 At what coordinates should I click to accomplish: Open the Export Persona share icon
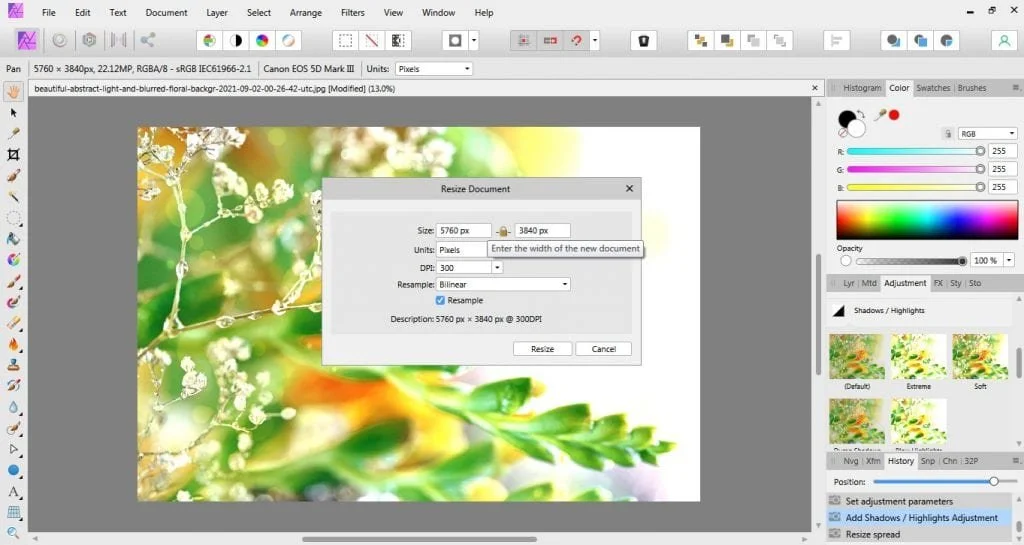(x=148, y=40)
